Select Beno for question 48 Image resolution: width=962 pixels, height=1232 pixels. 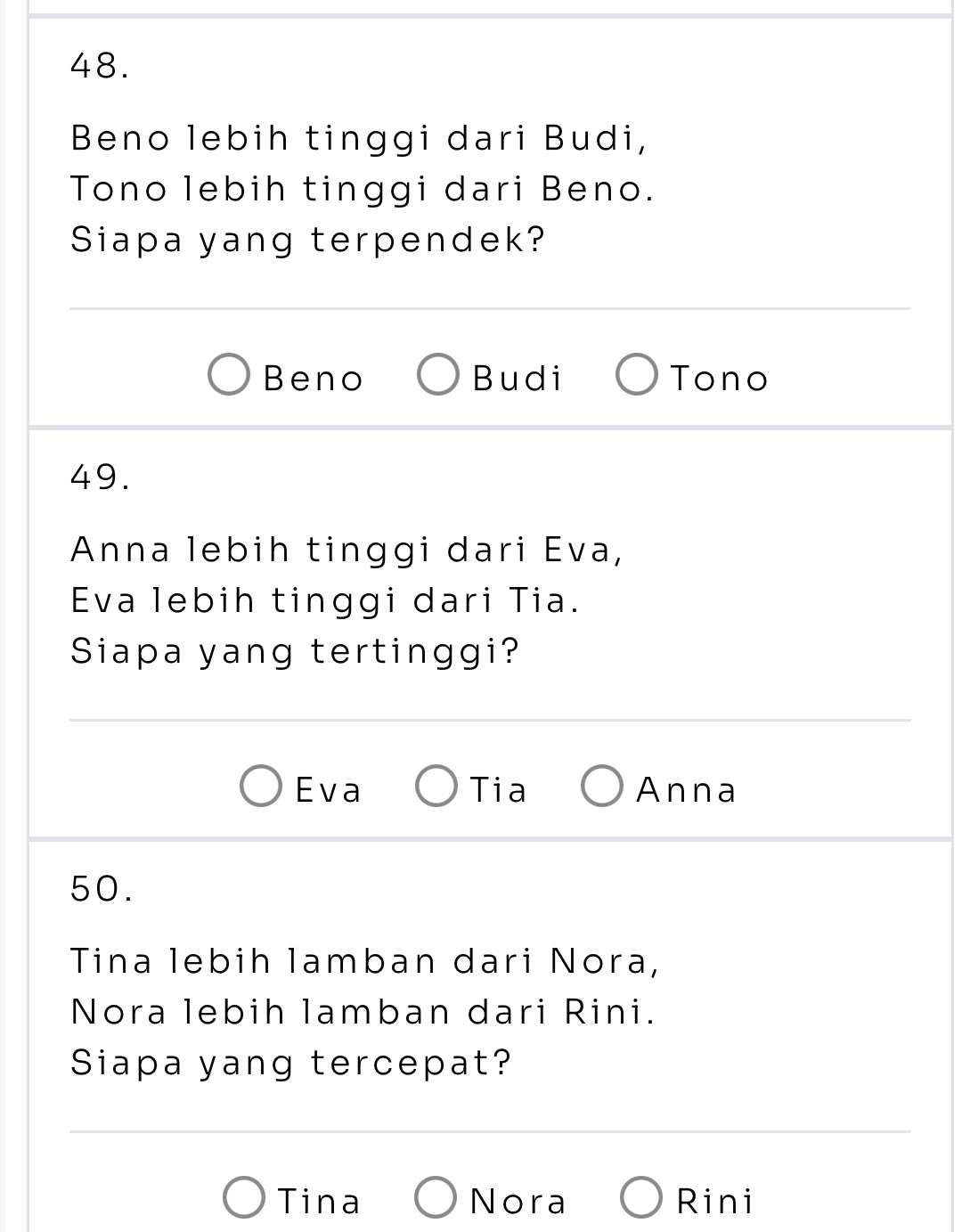[230, 376]
